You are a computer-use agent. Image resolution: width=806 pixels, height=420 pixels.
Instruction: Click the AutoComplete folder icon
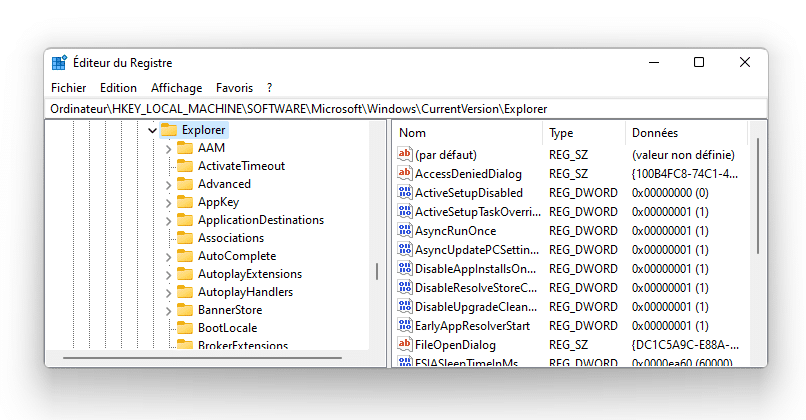click(185, 256)
